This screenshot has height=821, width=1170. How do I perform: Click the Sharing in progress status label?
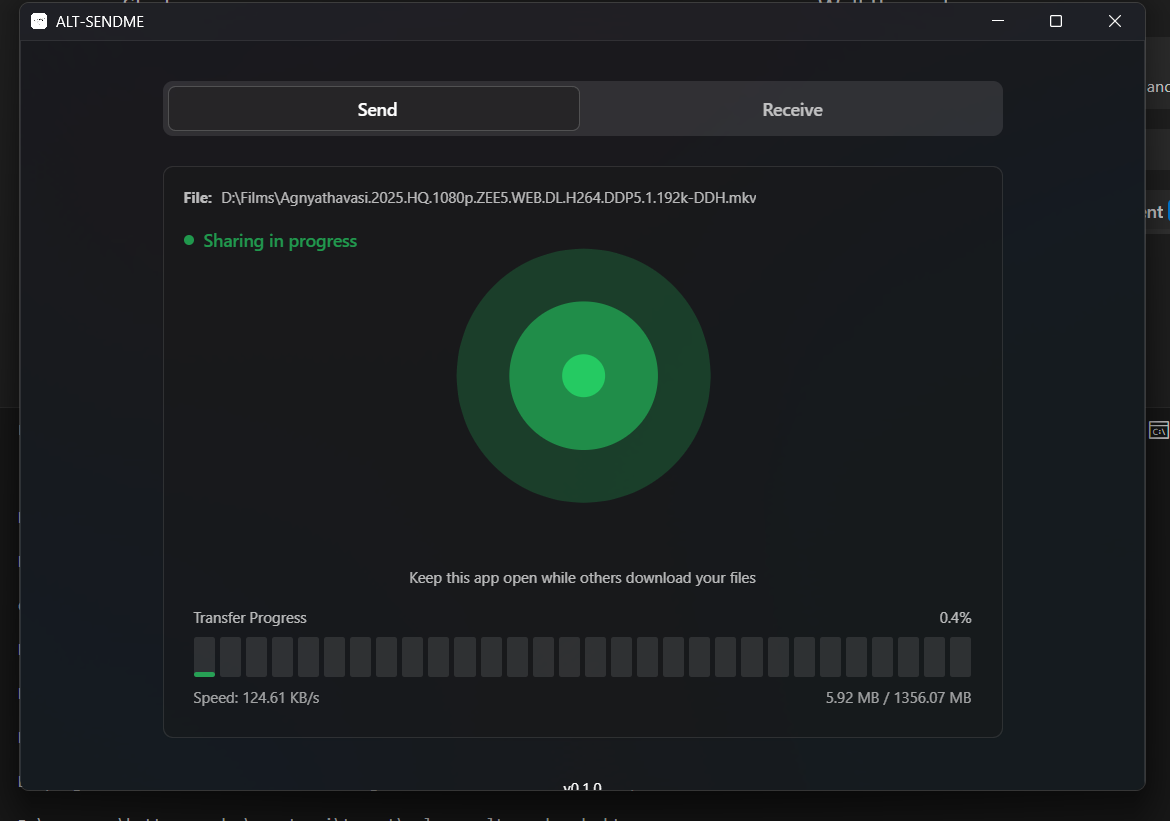coord(280,241)
